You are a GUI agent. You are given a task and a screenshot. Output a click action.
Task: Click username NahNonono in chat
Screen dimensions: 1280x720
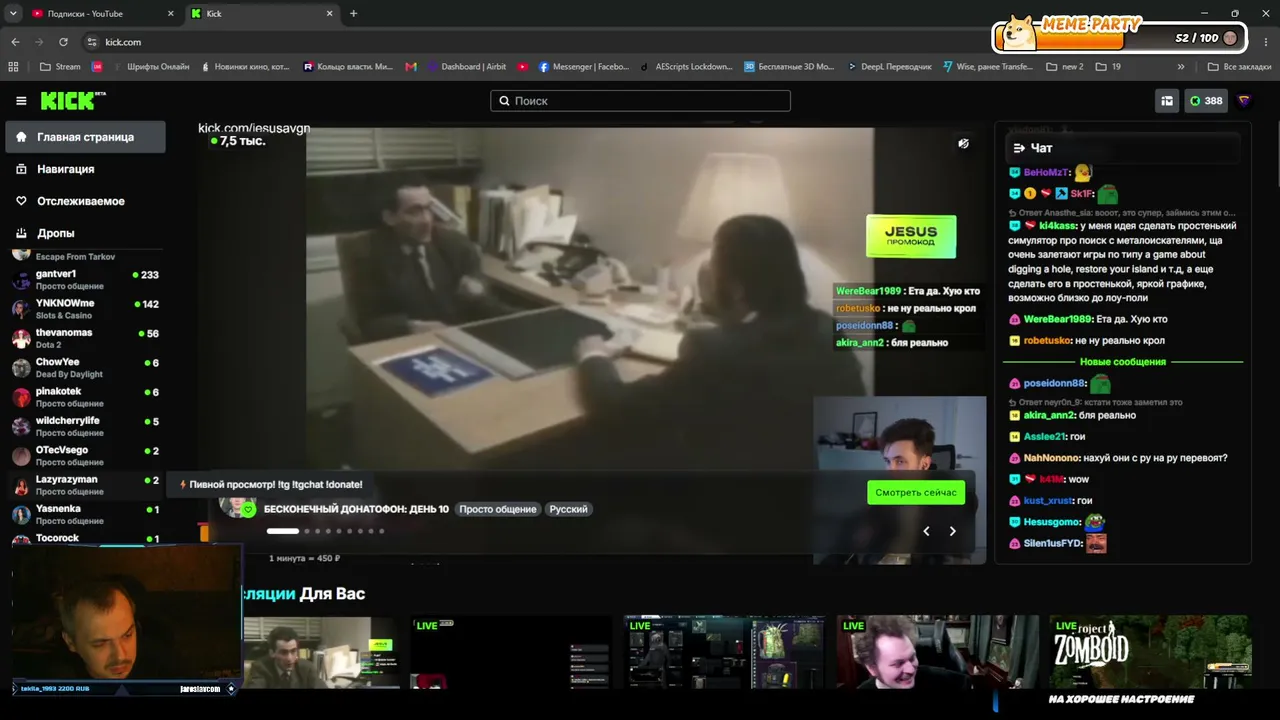[1052, 458]
